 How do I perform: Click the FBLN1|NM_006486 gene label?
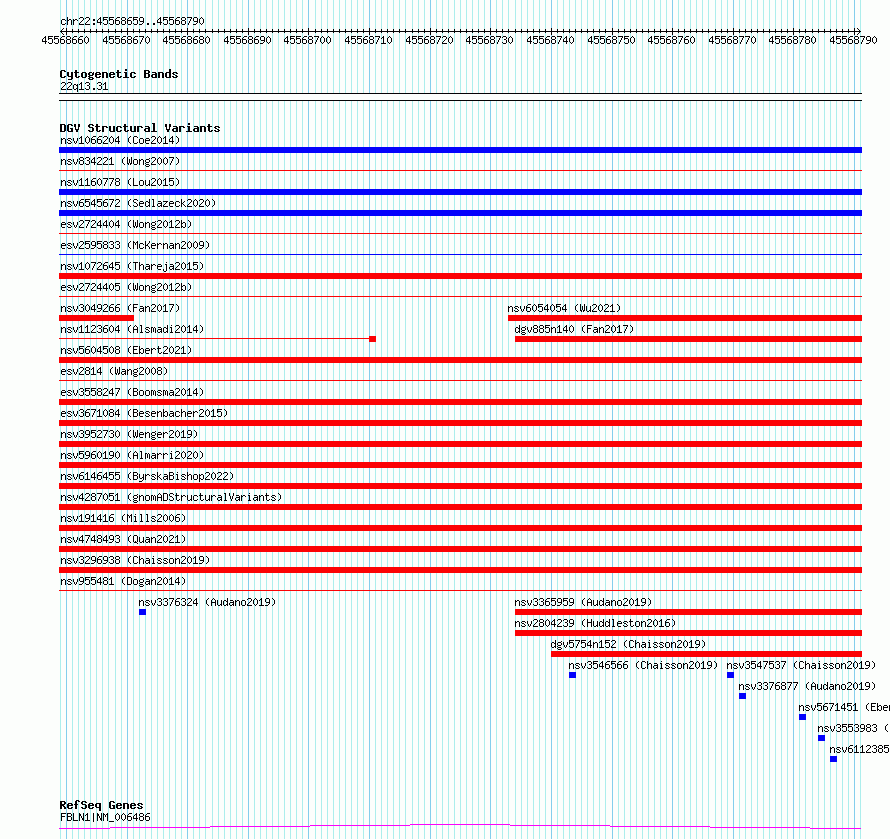click(x=105, y=817)
